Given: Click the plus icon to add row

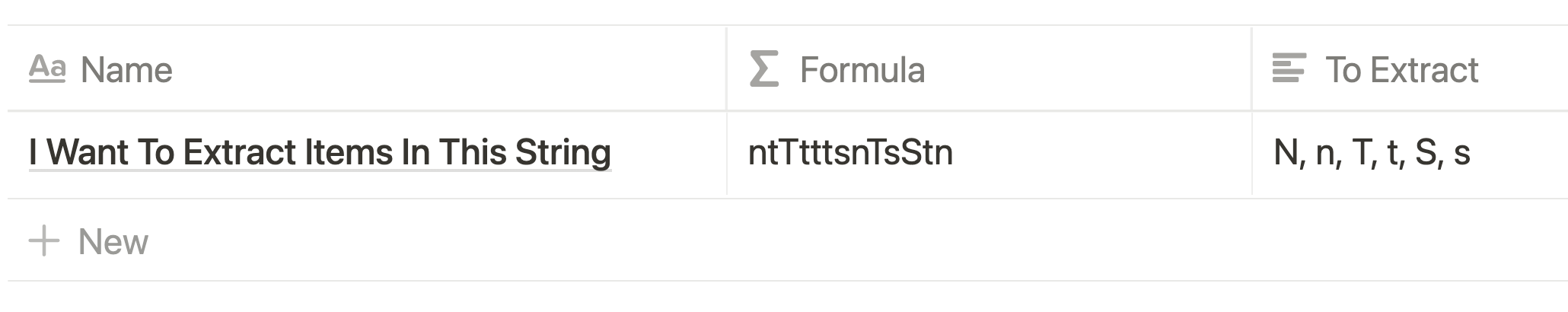Looking at the screenshot, I should tap(44, 241).
